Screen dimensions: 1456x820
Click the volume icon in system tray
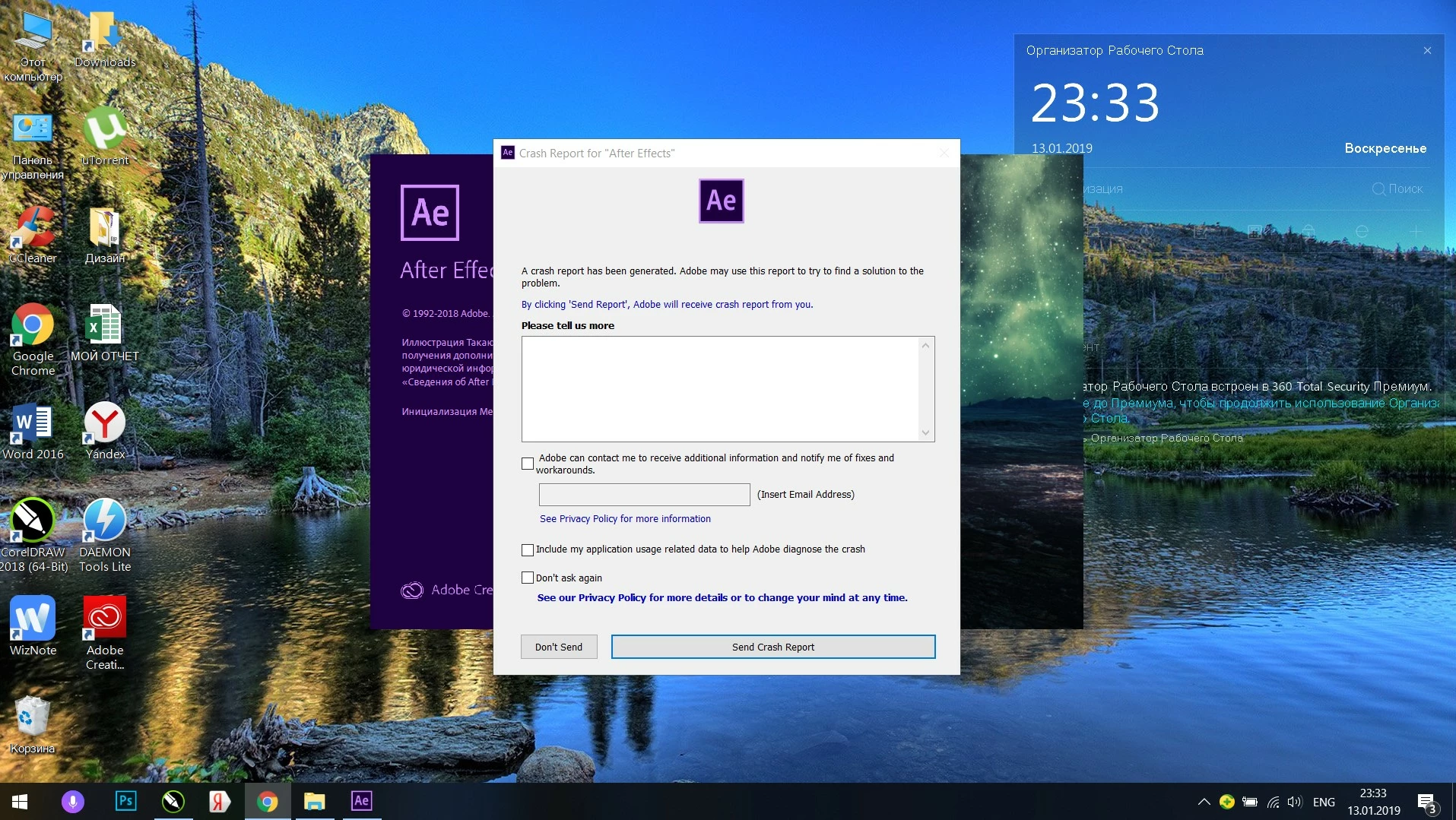pos(1295,802)
